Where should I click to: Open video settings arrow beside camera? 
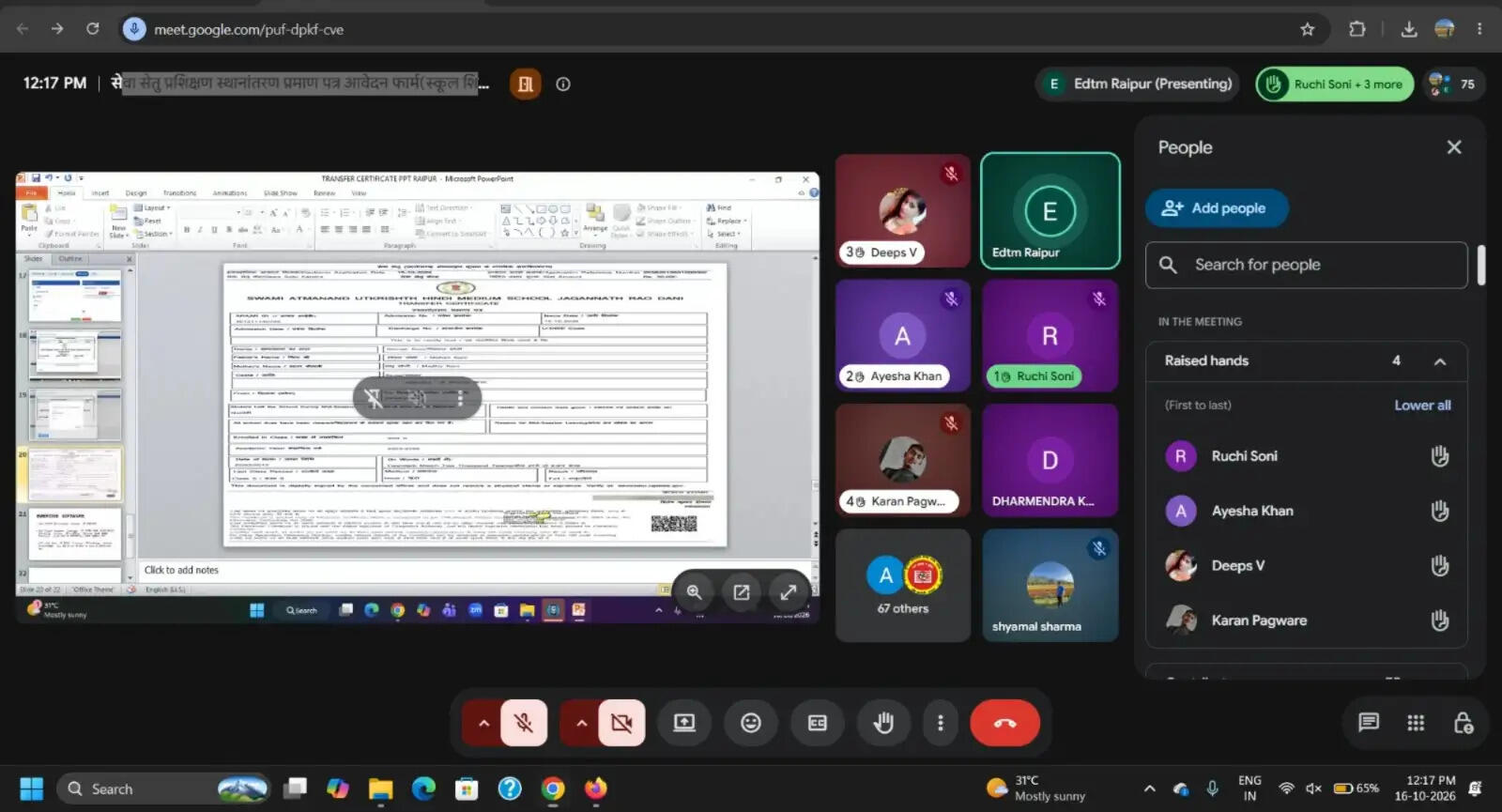(581, 723)
